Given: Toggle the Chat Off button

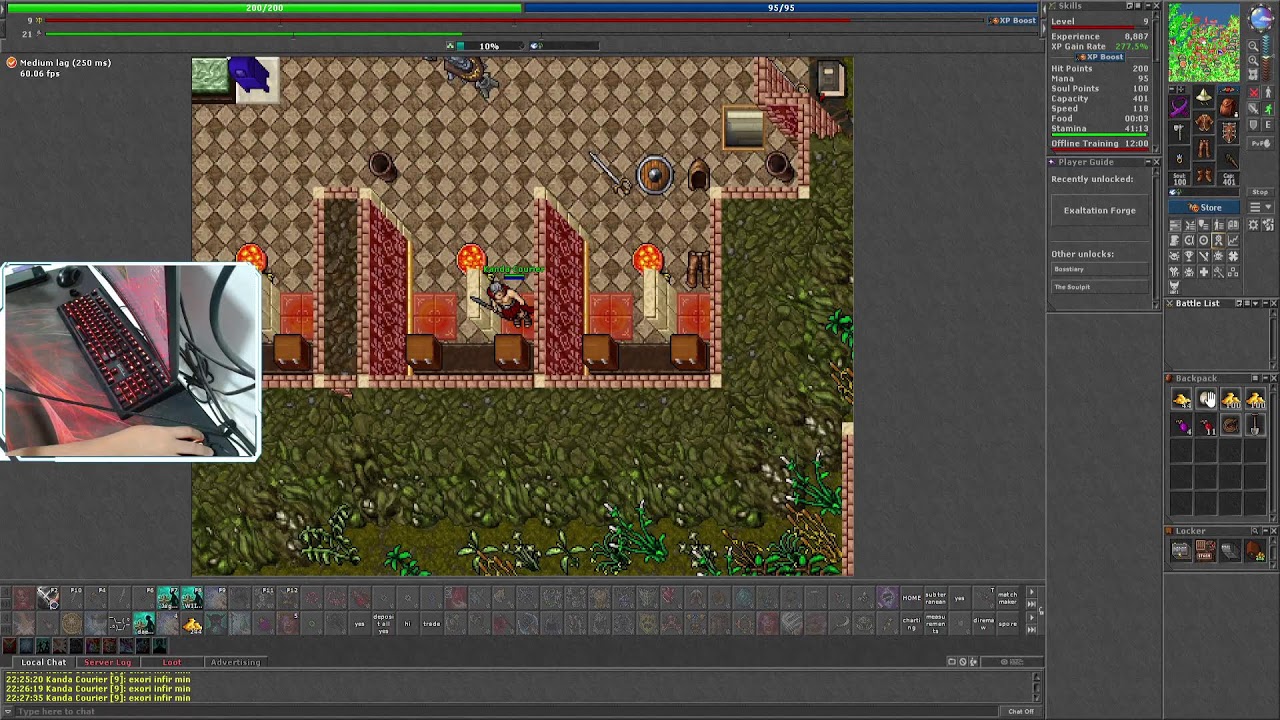Looking at the screenshot, I should (x=1021, y=711).
